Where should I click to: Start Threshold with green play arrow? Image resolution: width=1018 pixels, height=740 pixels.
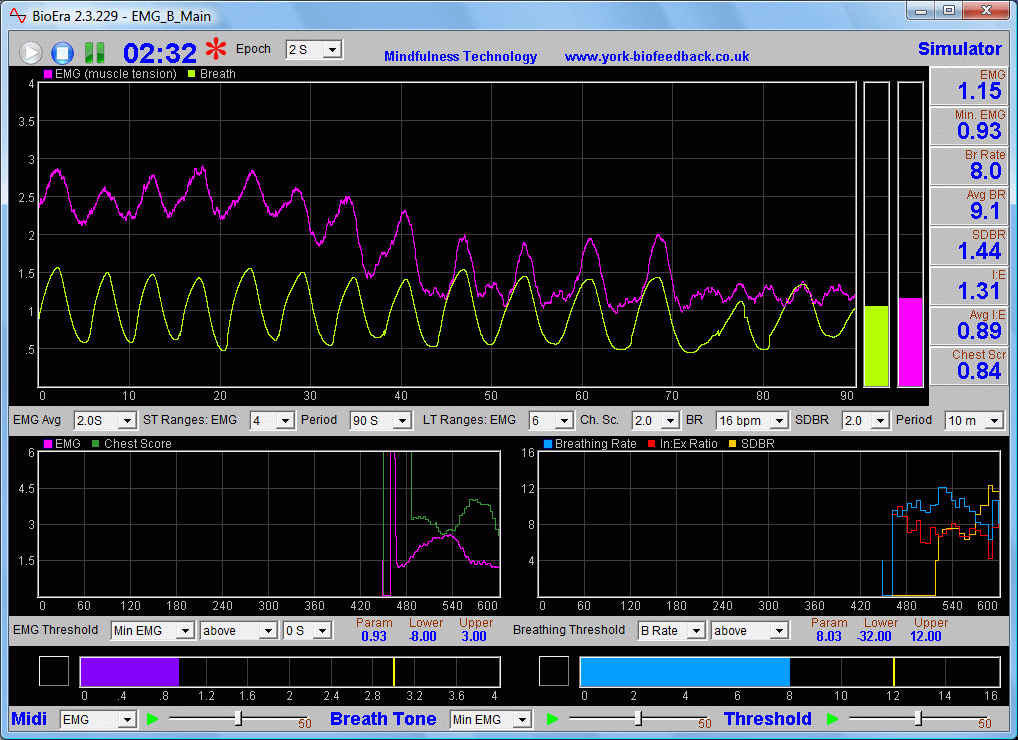[832, 719]
